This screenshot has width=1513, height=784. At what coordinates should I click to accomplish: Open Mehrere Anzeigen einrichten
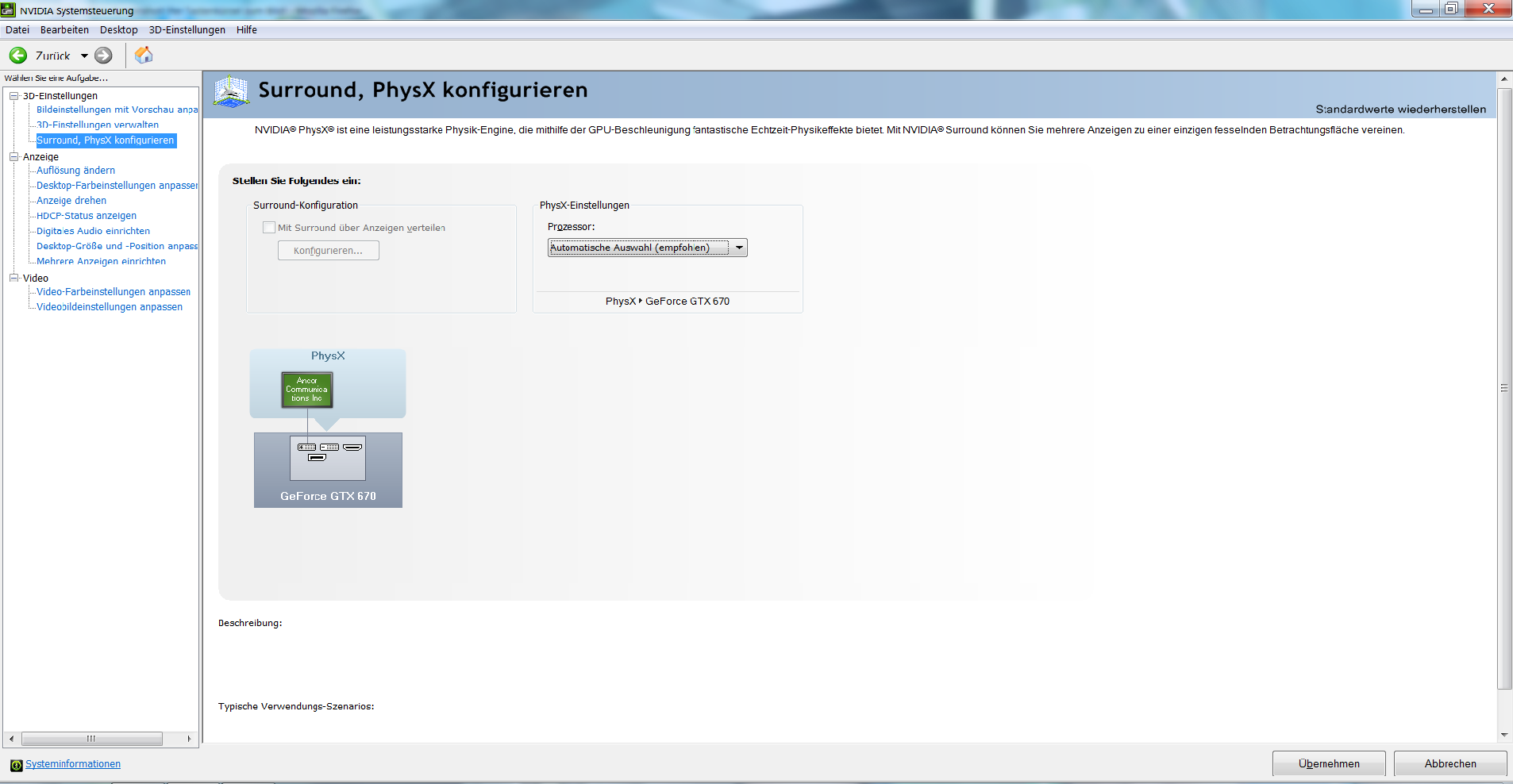click(x=101, y=261)
